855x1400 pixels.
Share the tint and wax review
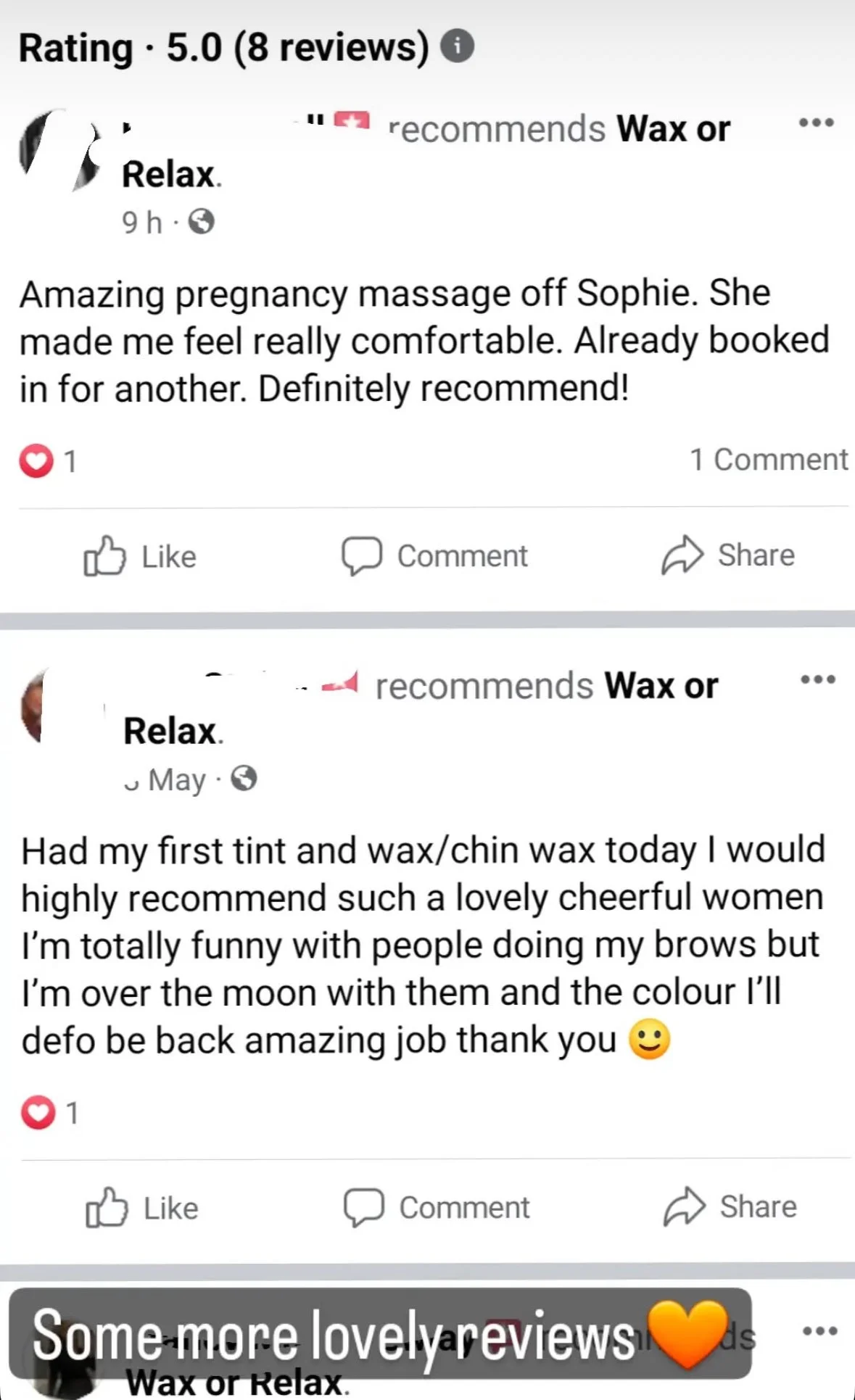[730, 1206]
